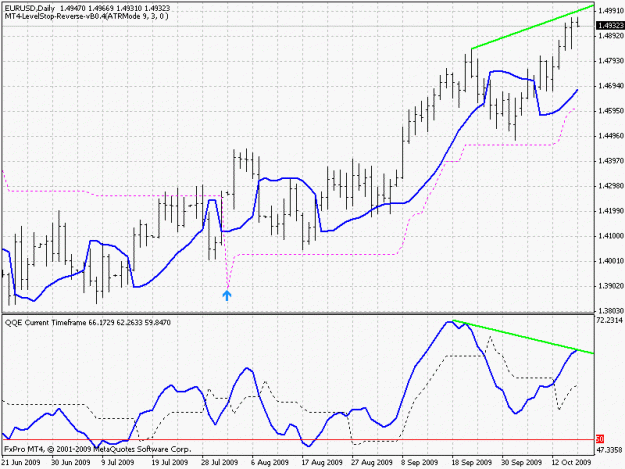625x469 pixels.
Task: Click the 1.44960 price scale label
Action: tap(611, 136)
